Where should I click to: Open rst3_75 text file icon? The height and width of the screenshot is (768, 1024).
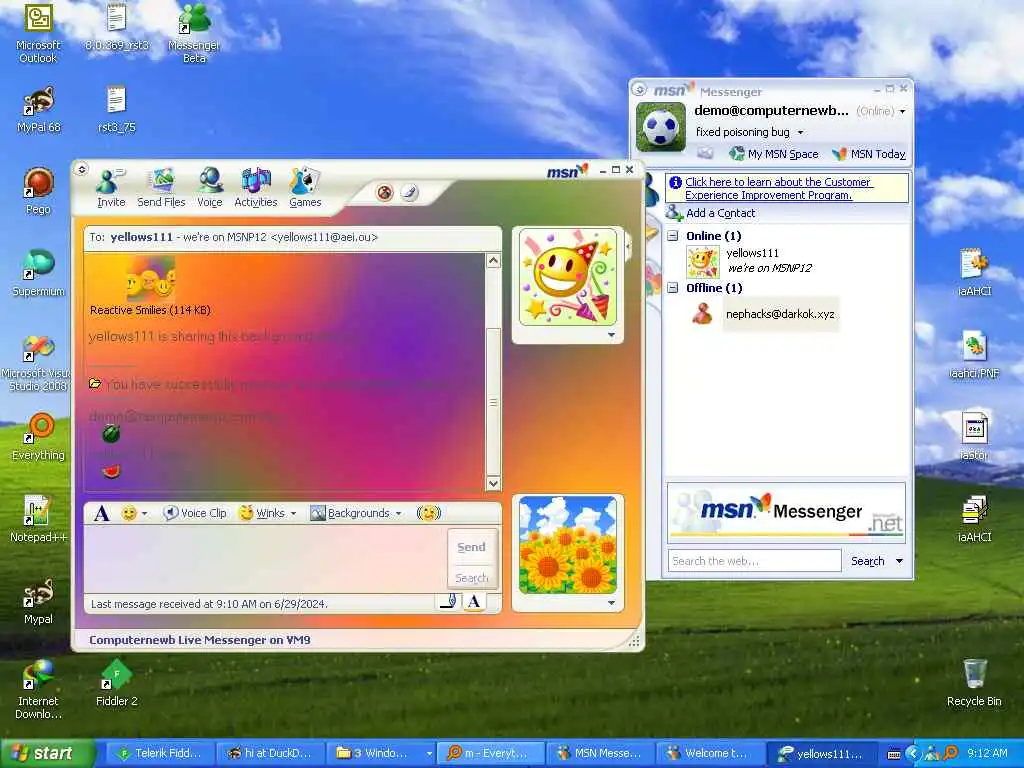(x=116, y=110)
